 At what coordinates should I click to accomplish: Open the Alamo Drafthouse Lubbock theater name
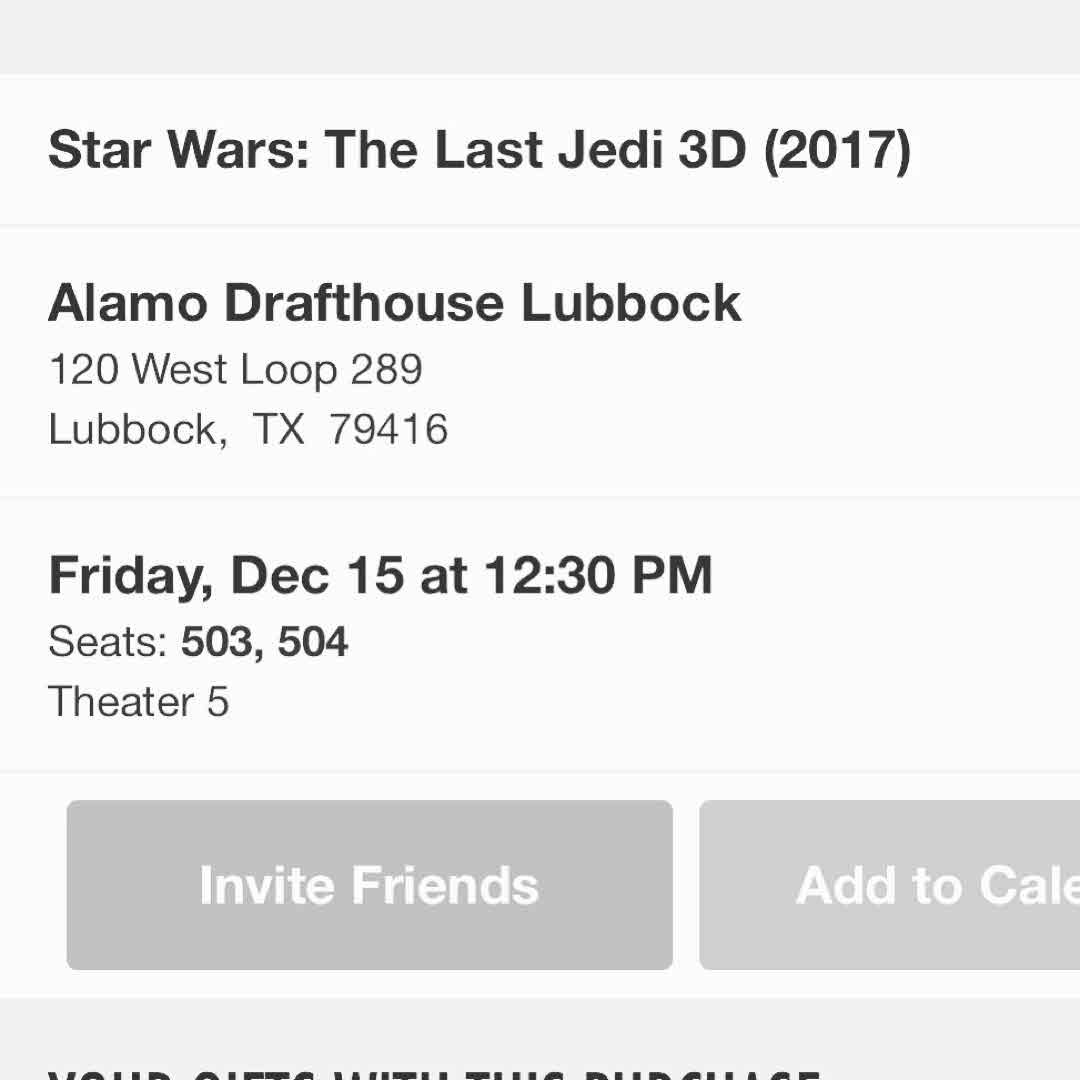pos(394,302)
